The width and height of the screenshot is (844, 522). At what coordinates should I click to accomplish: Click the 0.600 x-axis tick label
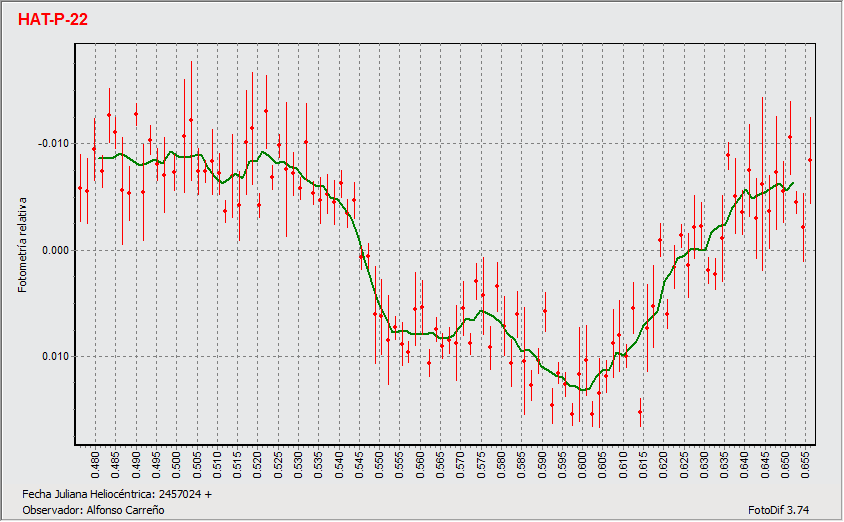582,465
